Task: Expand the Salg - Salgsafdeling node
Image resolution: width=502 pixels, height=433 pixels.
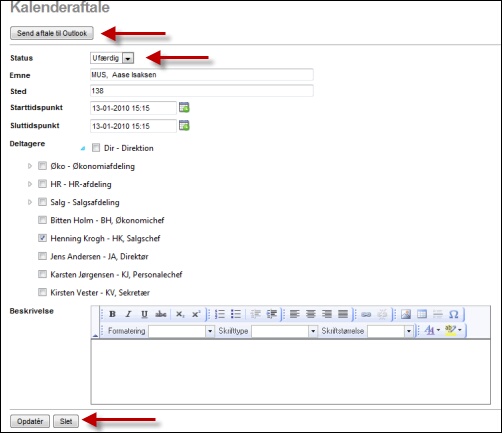Action: coord(30,202)
